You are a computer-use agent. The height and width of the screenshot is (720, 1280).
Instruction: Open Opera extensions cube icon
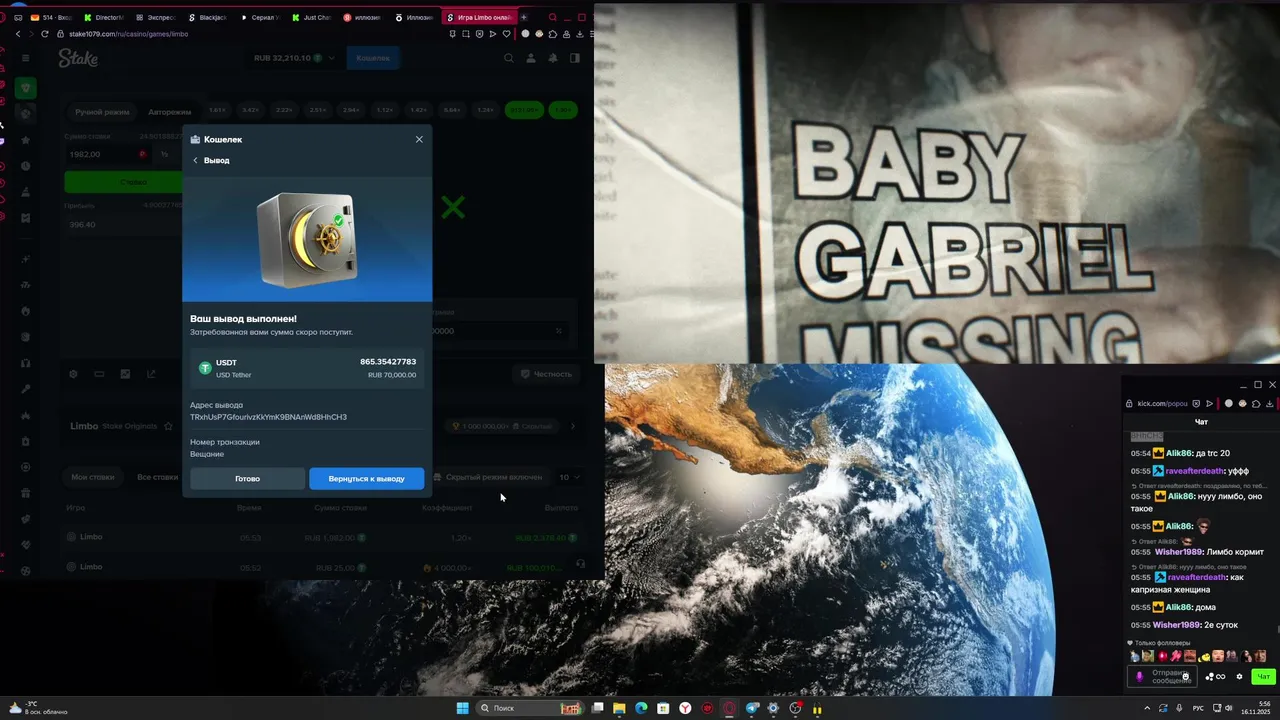point(553,34)
